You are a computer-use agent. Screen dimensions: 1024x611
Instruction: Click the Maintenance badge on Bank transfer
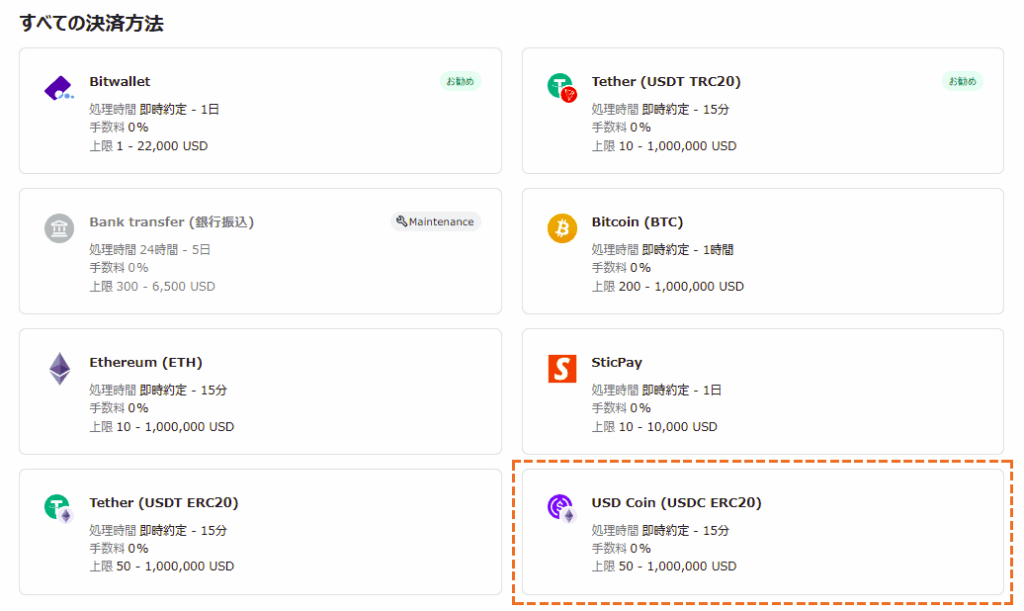coord(436,222)
